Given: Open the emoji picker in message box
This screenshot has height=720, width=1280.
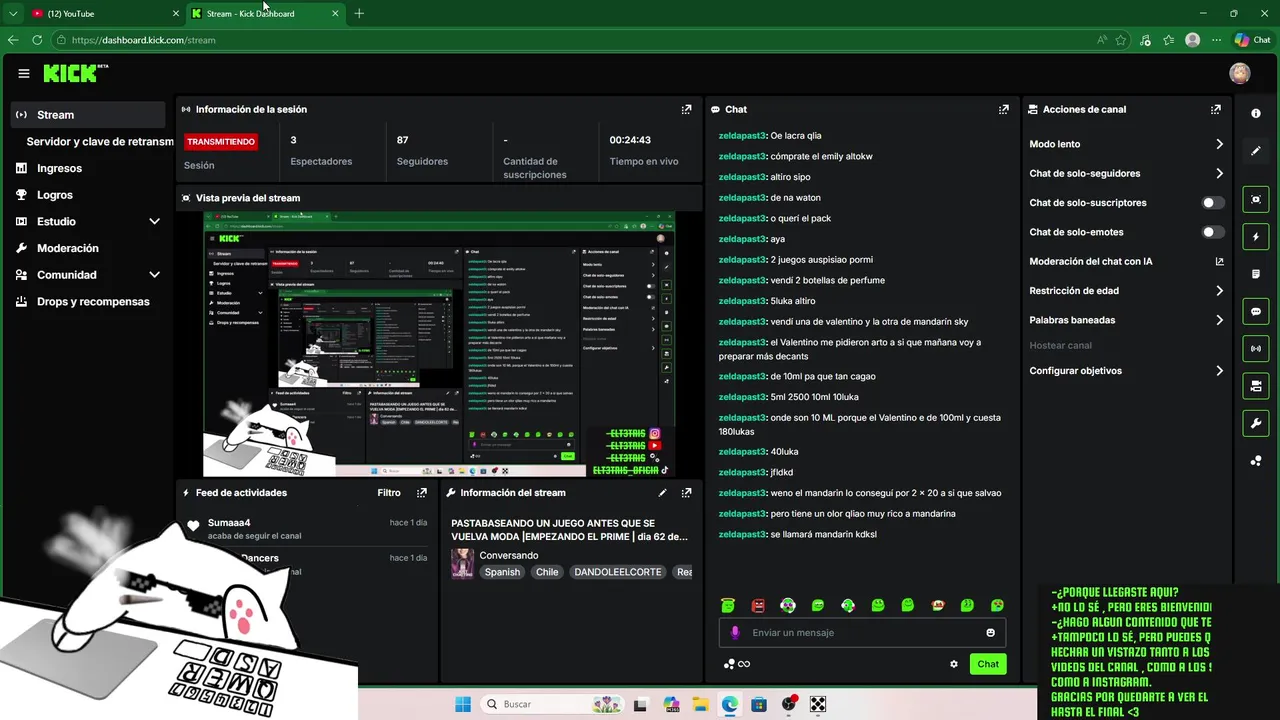Looking at the screenshot, I should click(991, 633).
